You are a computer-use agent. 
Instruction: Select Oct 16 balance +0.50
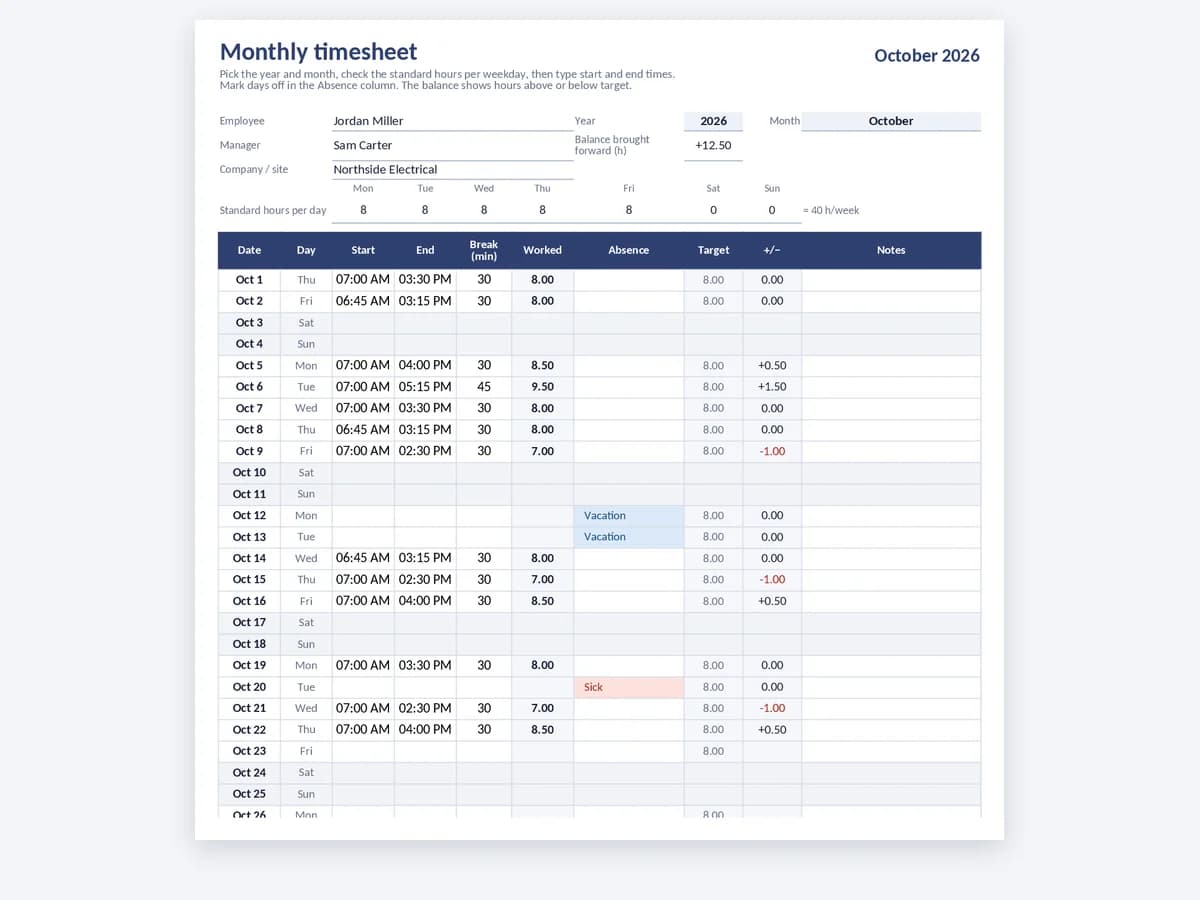[772, 601]
